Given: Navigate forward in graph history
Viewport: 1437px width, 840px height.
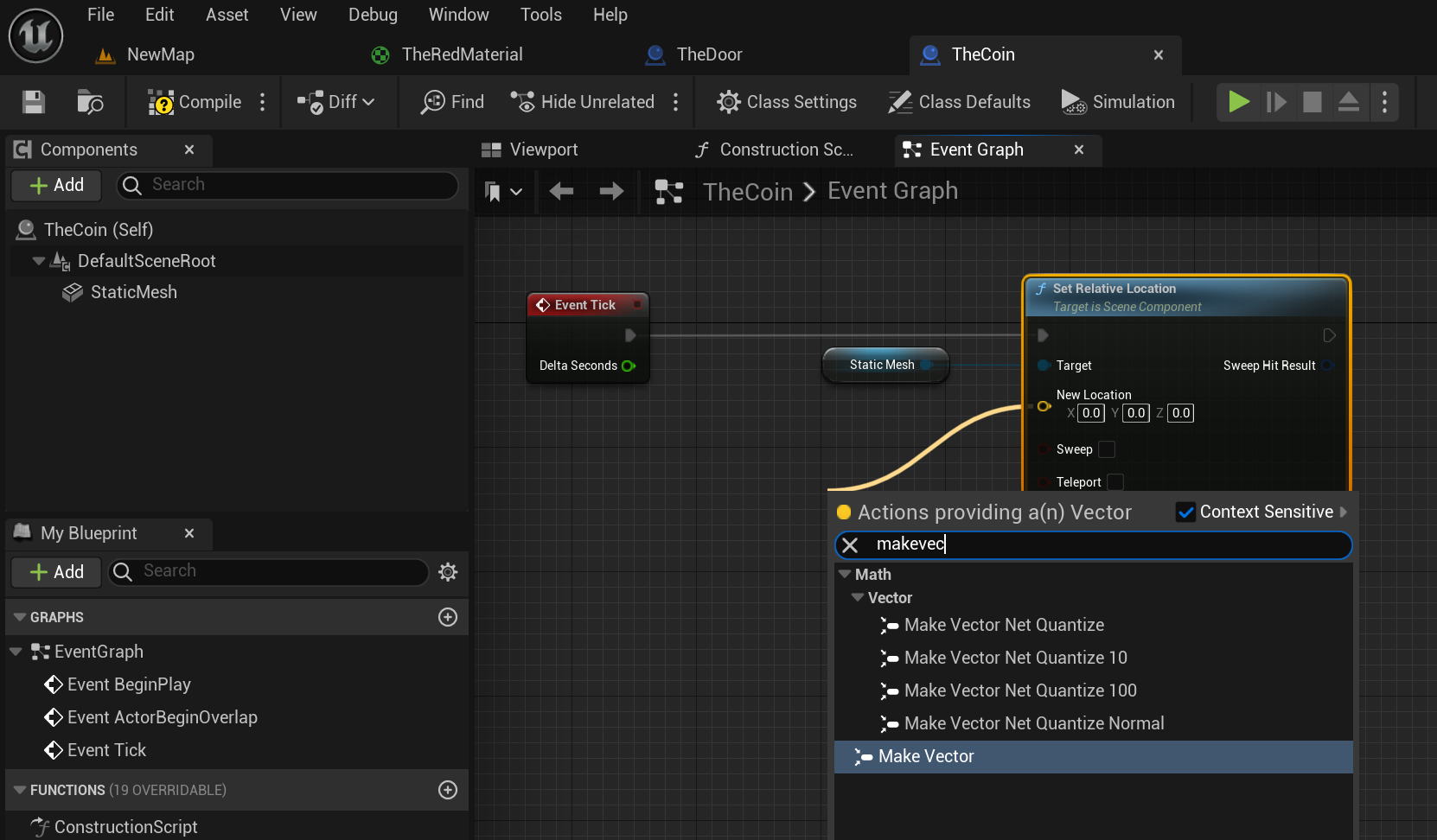Looking at the screenshot, I should [612, 191].
